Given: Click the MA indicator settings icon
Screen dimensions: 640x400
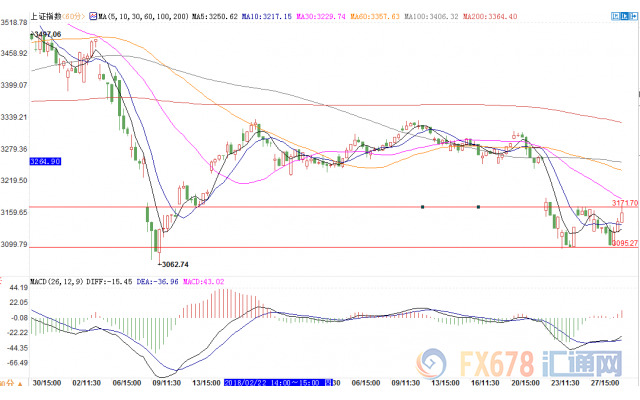Looking at the screenshot, I should pos(92,17).
